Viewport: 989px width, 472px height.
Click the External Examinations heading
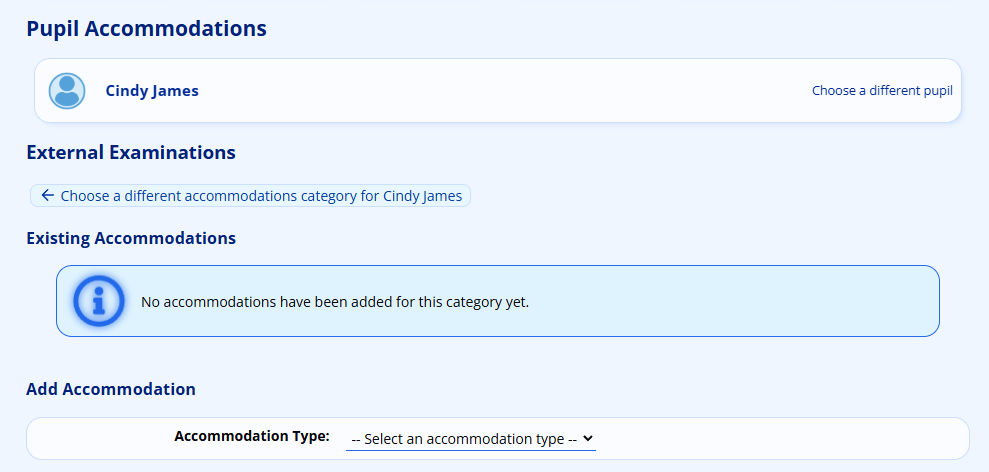click(131, 152)
